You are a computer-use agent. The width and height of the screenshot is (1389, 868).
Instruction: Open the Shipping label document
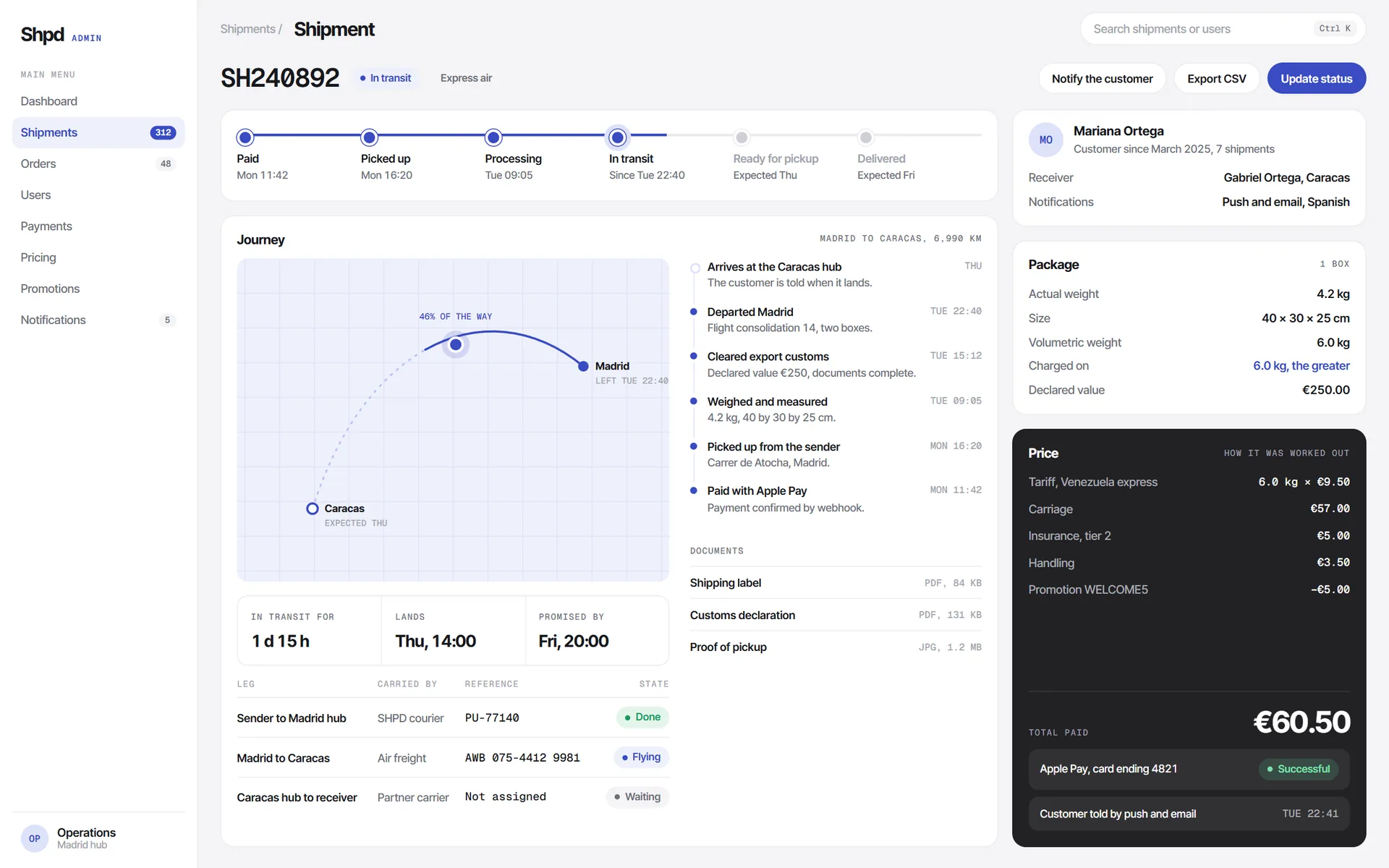[x=836, y=583]
